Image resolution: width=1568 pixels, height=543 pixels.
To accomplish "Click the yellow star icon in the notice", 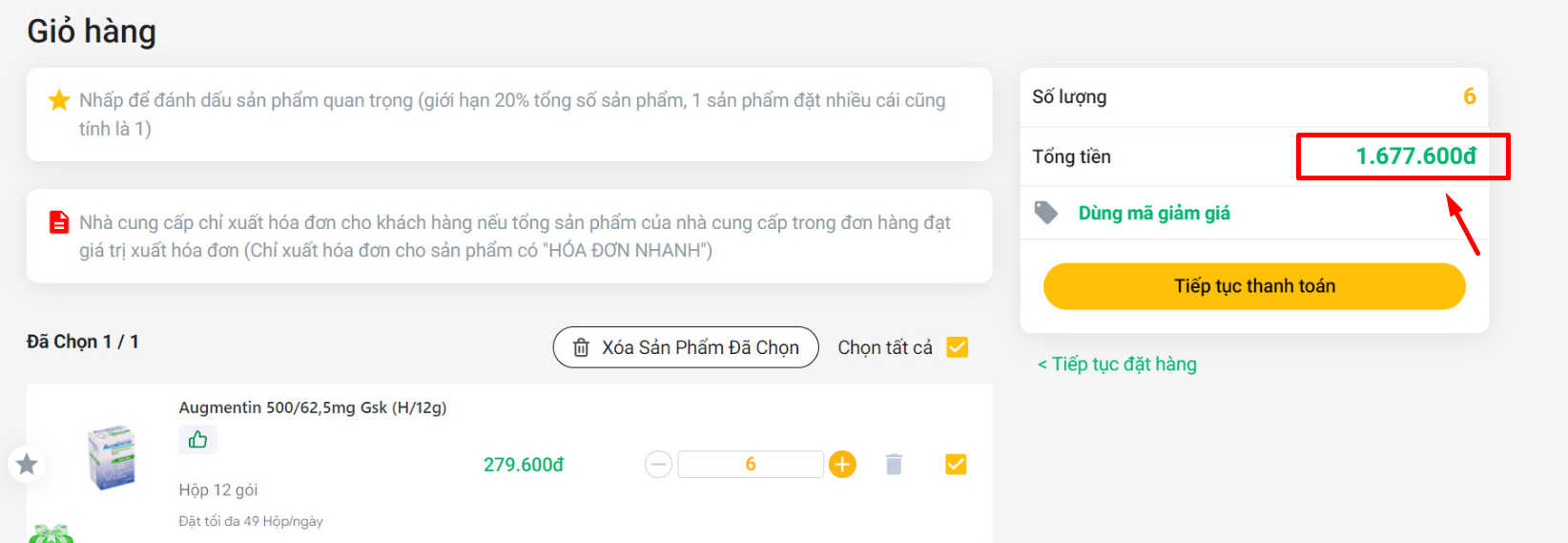I will (x=59, y=100).
